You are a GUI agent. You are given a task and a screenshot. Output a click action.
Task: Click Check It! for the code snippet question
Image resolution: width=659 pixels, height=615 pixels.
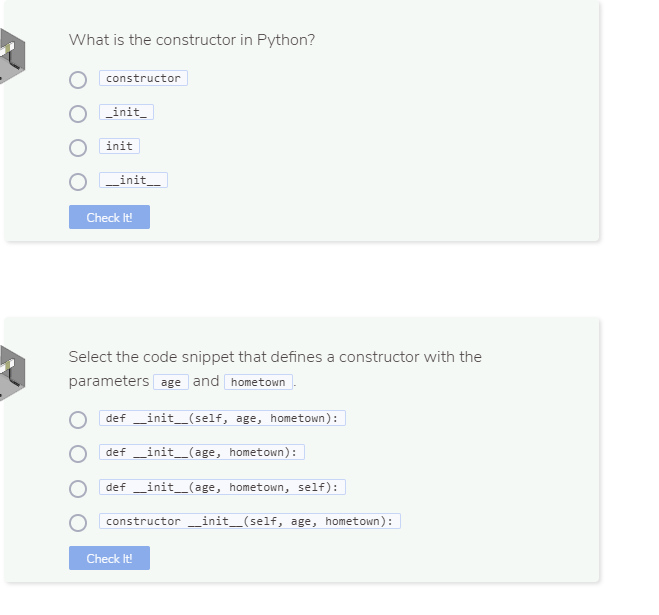pyautogui.click(x=109, y=558)
